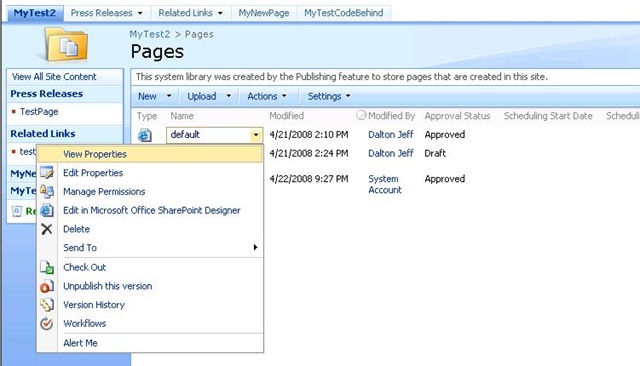Click the Edit Properties notepad icon
Viewport: 640px width, 366px height.
point(47,173)
